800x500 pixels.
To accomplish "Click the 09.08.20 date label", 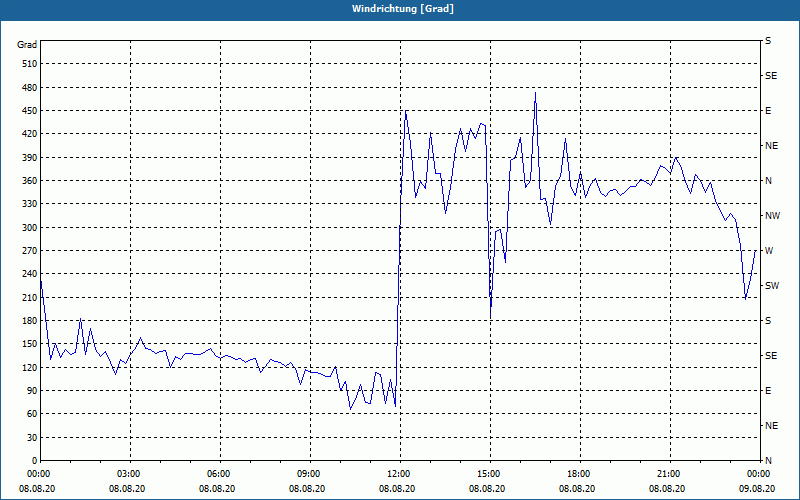I will point(757,489).
